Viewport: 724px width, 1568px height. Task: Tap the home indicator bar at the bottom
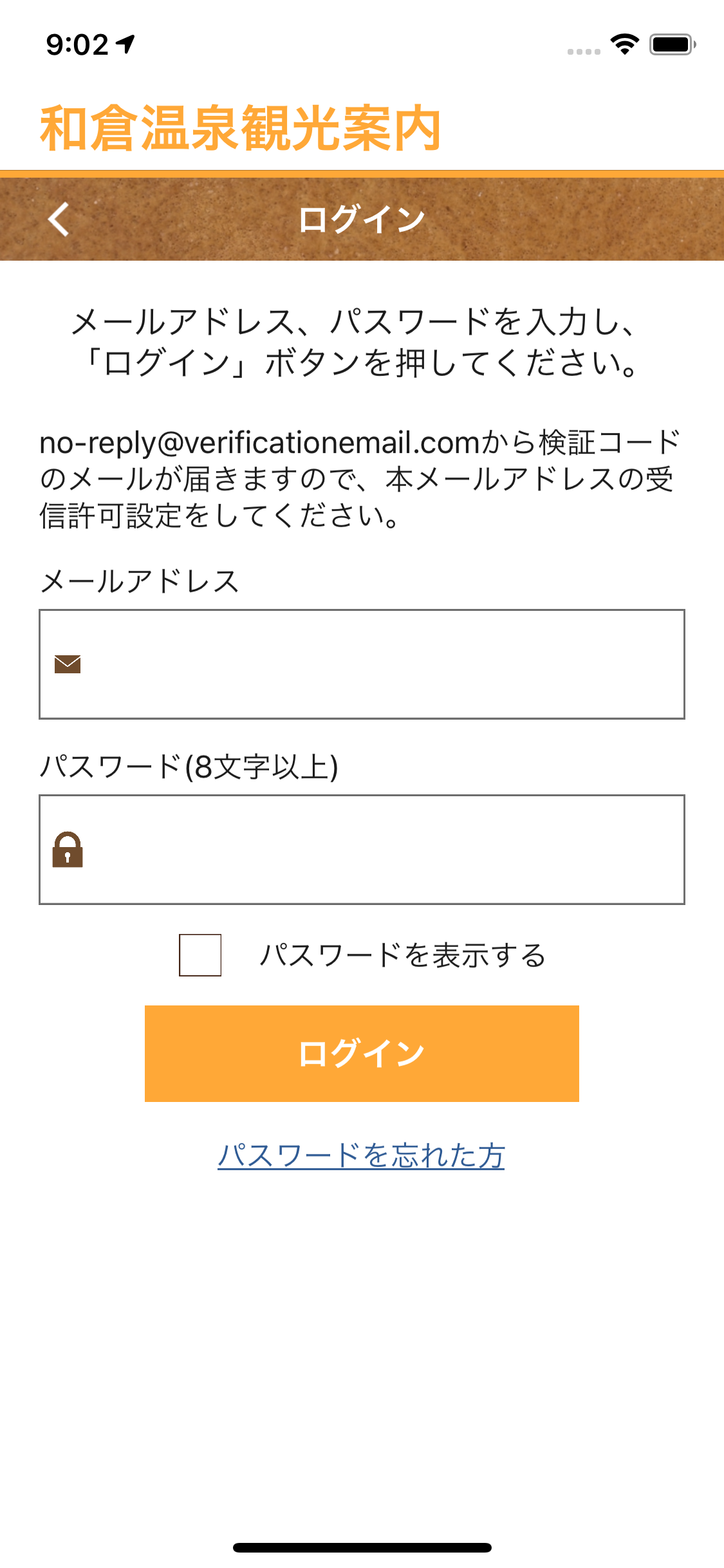[362, 1547]
